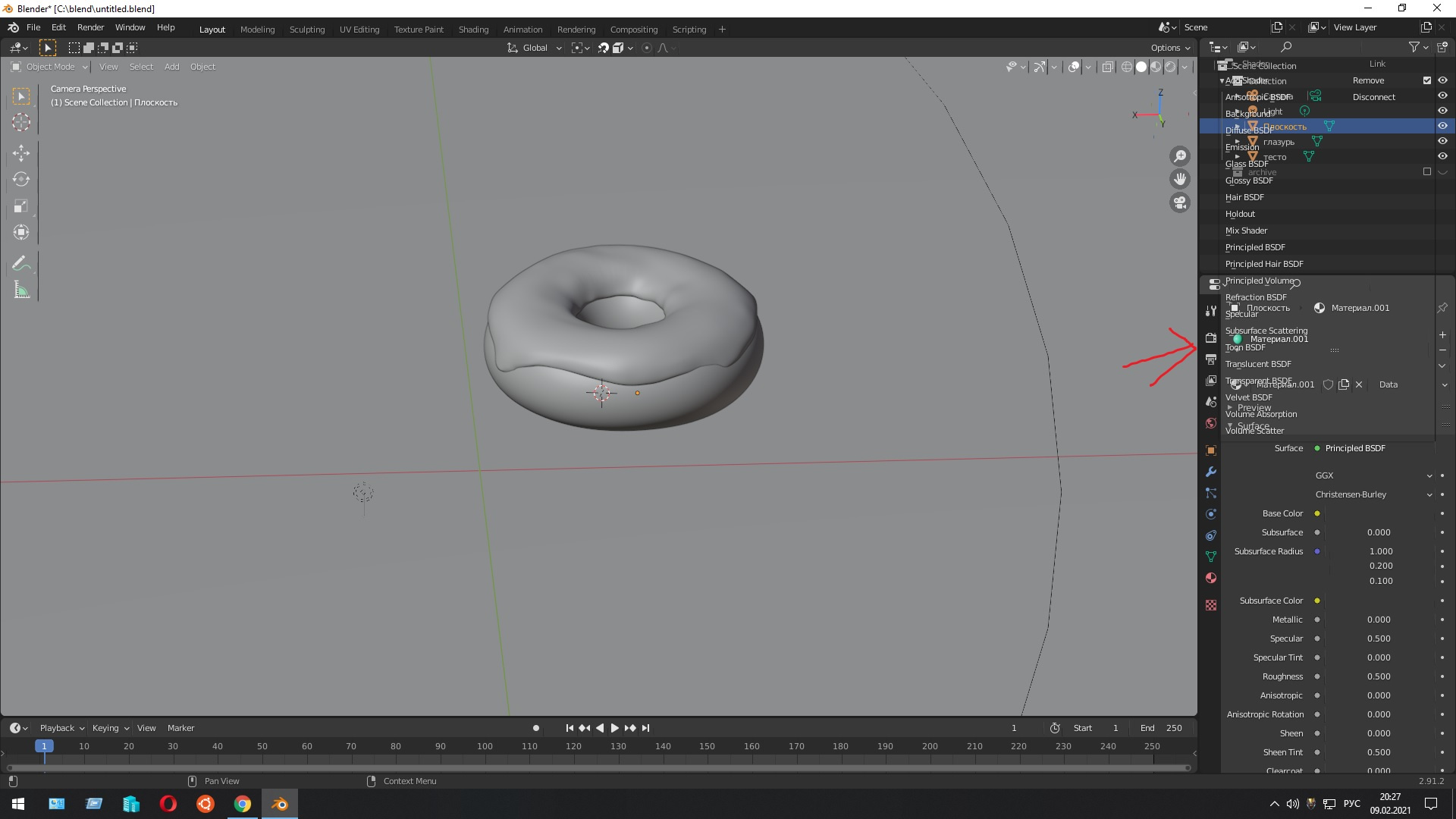The width and height of the screenshot is (1456, 819).
Task: Check the archive collection checkbox
Action: 1427,171
